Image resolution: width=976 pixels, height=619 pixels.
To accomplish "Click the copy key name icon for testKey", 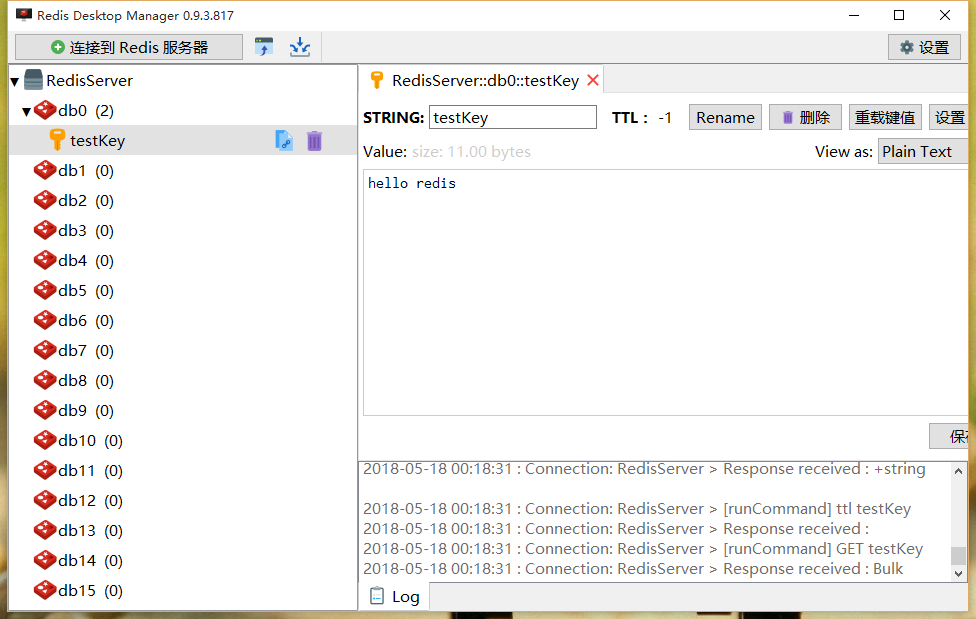I will (x=284, y=141).
